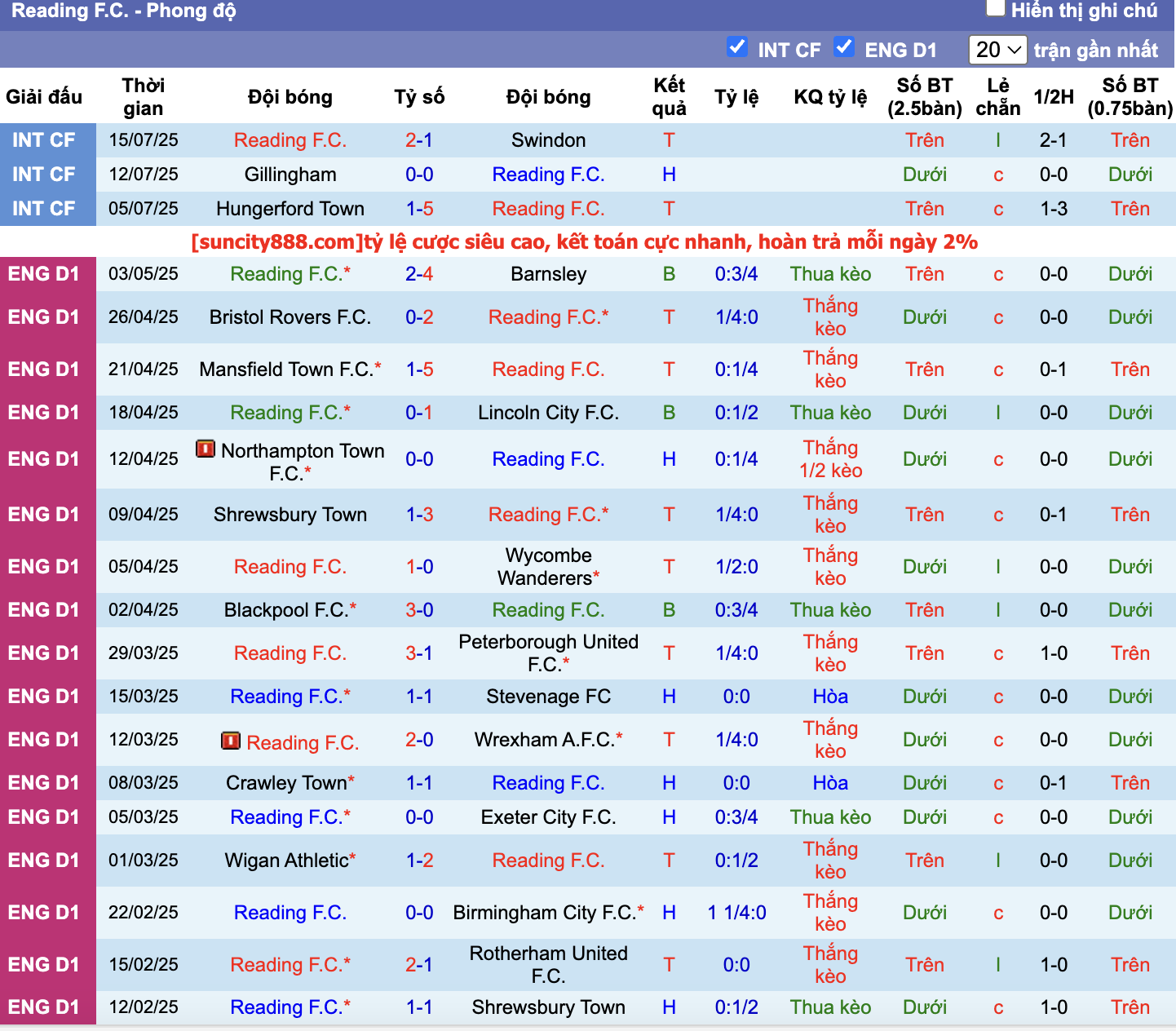Click the 2-4 score against Barnsley

pos(419,274)
